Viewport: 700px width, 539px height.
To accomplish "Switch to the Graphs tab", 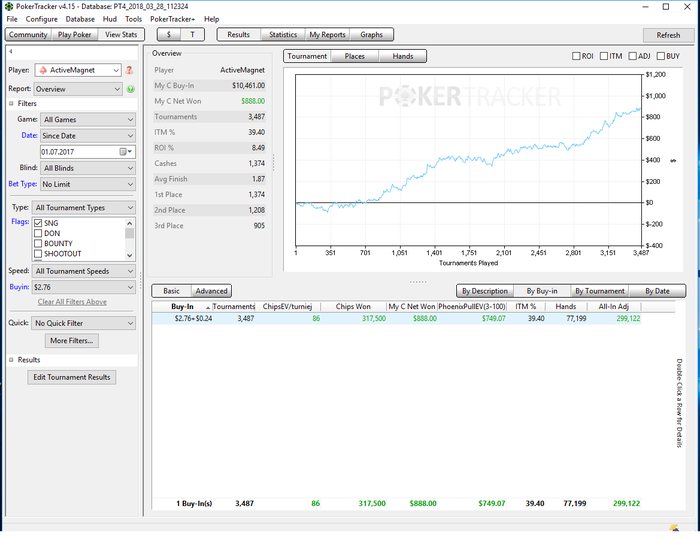I will [371, 34].
